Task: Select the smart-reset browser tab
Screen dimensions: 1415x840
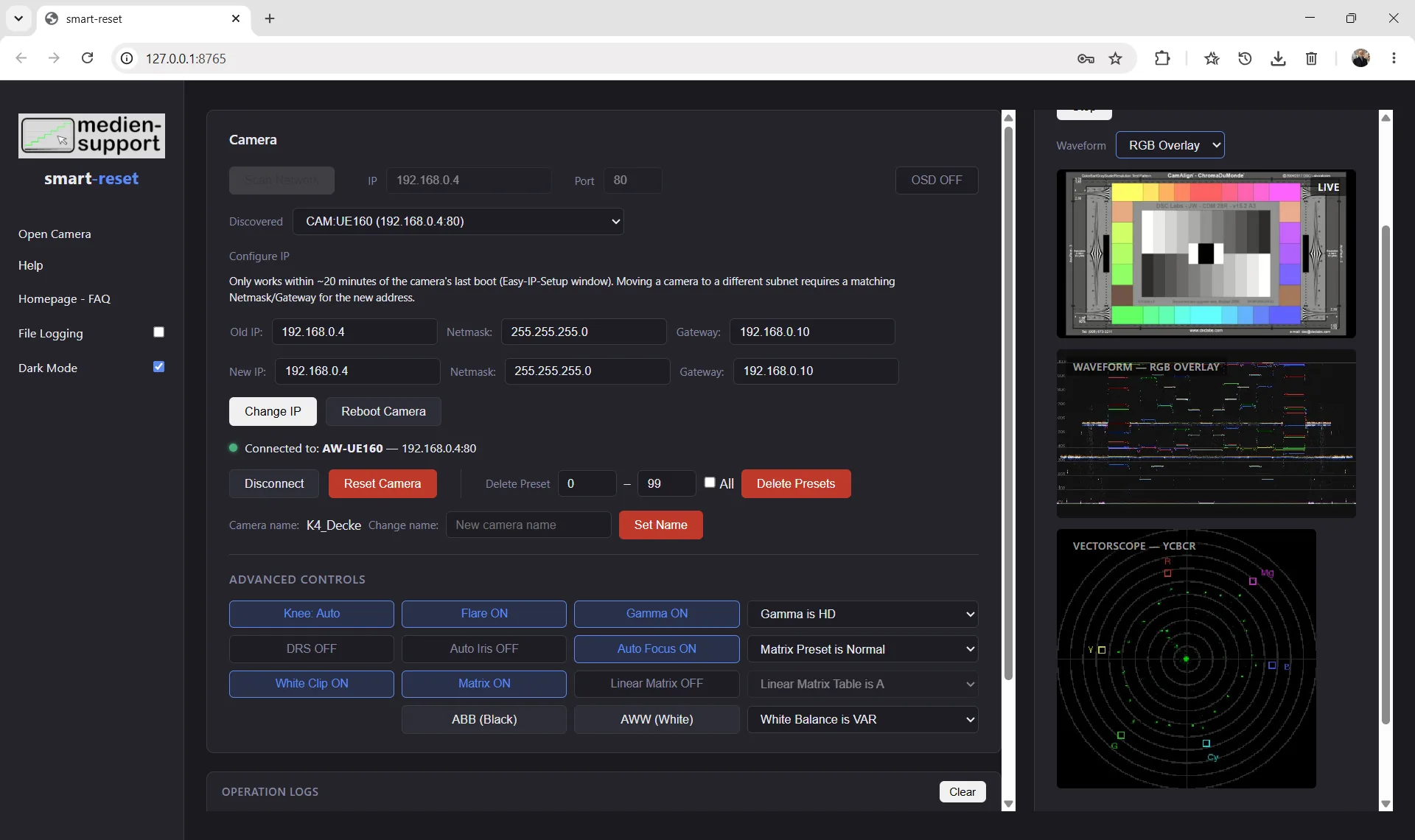Action: (144, 18)
